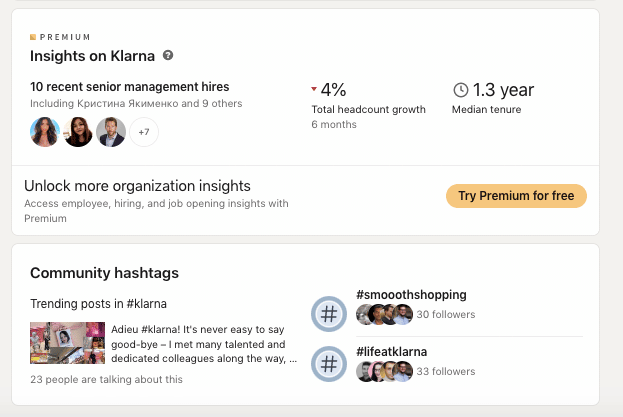Open 10 recent senior management hires
This screenshot has height=417, width=623.
click(130, 87)
